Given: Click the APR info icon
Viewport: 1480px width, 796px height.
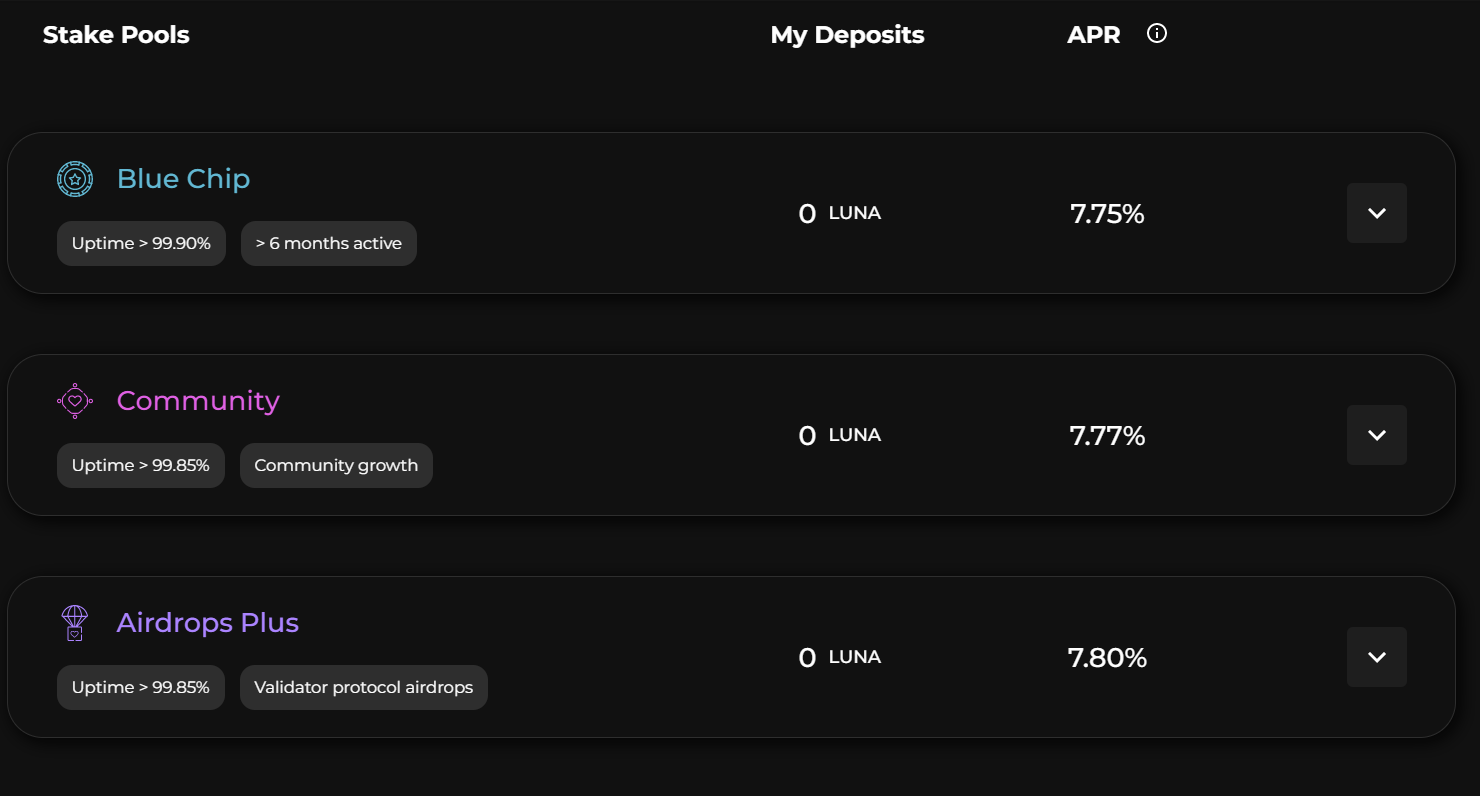Looking at the screenshot, I should (x=1157, y=34).
